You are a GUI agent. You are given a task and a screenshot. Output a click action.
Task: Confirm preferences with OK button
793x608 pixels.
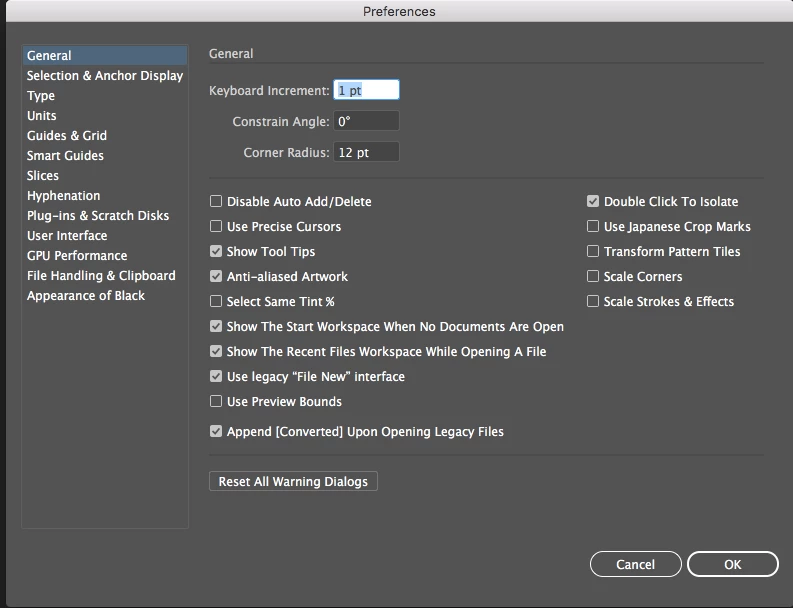(x=732, y=564)
